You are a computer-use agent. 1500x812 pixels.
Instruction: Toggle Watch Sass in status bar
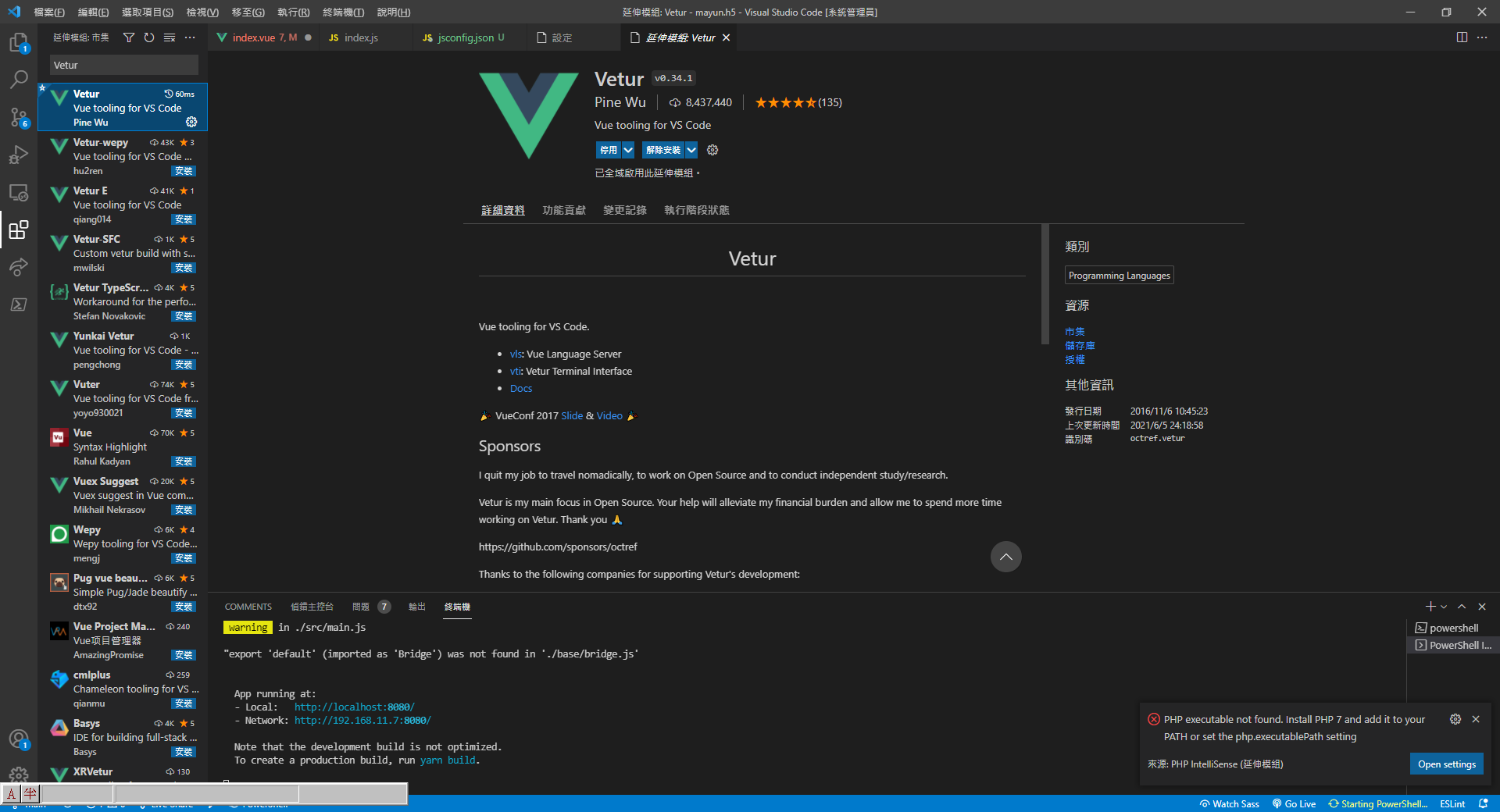[x=1230, y=804]
